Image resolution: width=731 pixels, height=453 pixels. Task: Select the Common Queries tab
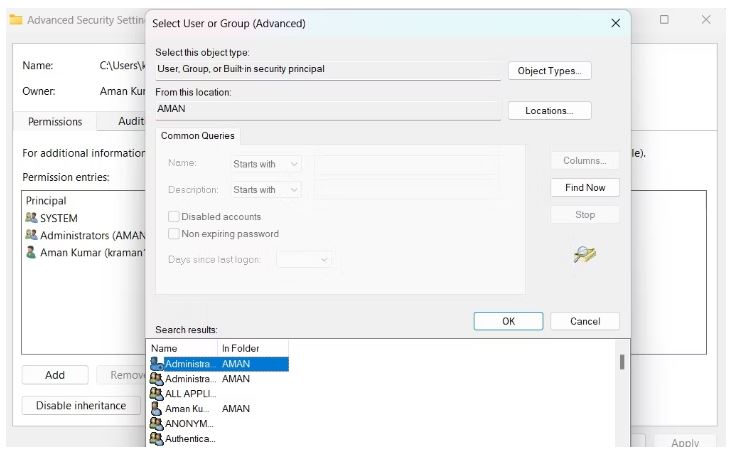click(x=198, y=136)
